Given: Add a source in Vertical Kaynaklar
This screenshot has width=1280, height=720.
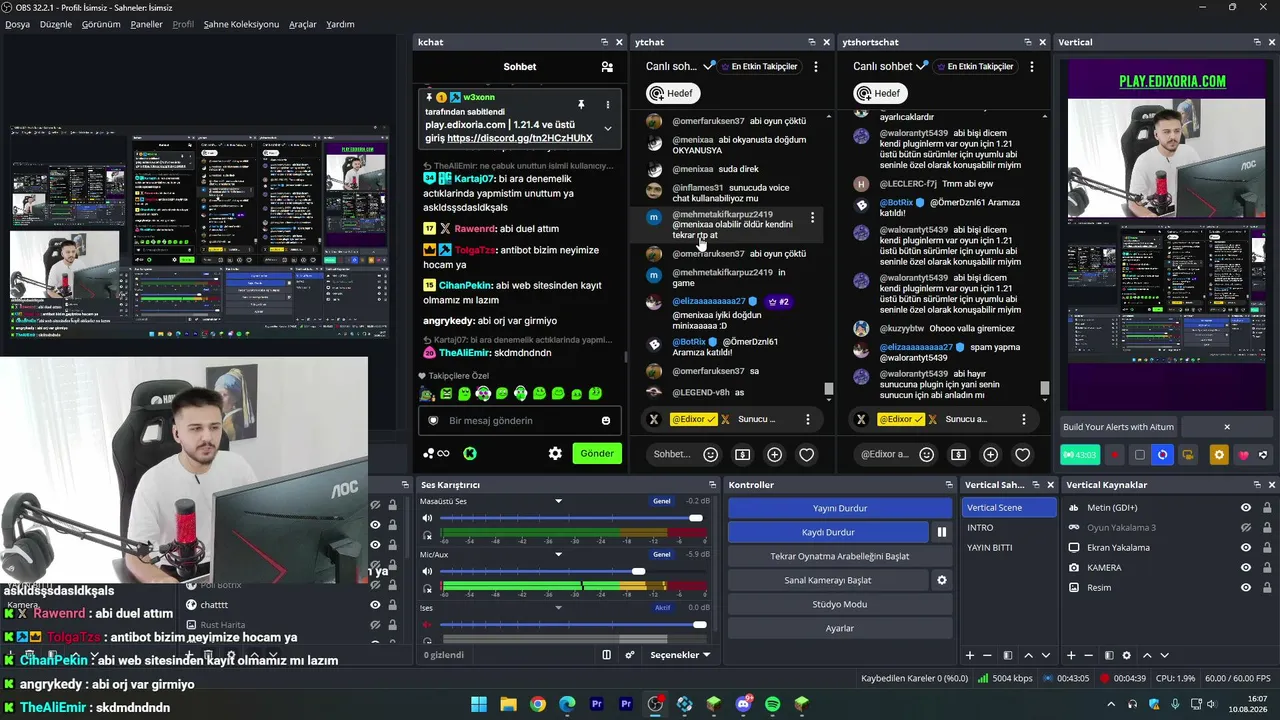Looking at the screenshot, I should coord(1071,655).
